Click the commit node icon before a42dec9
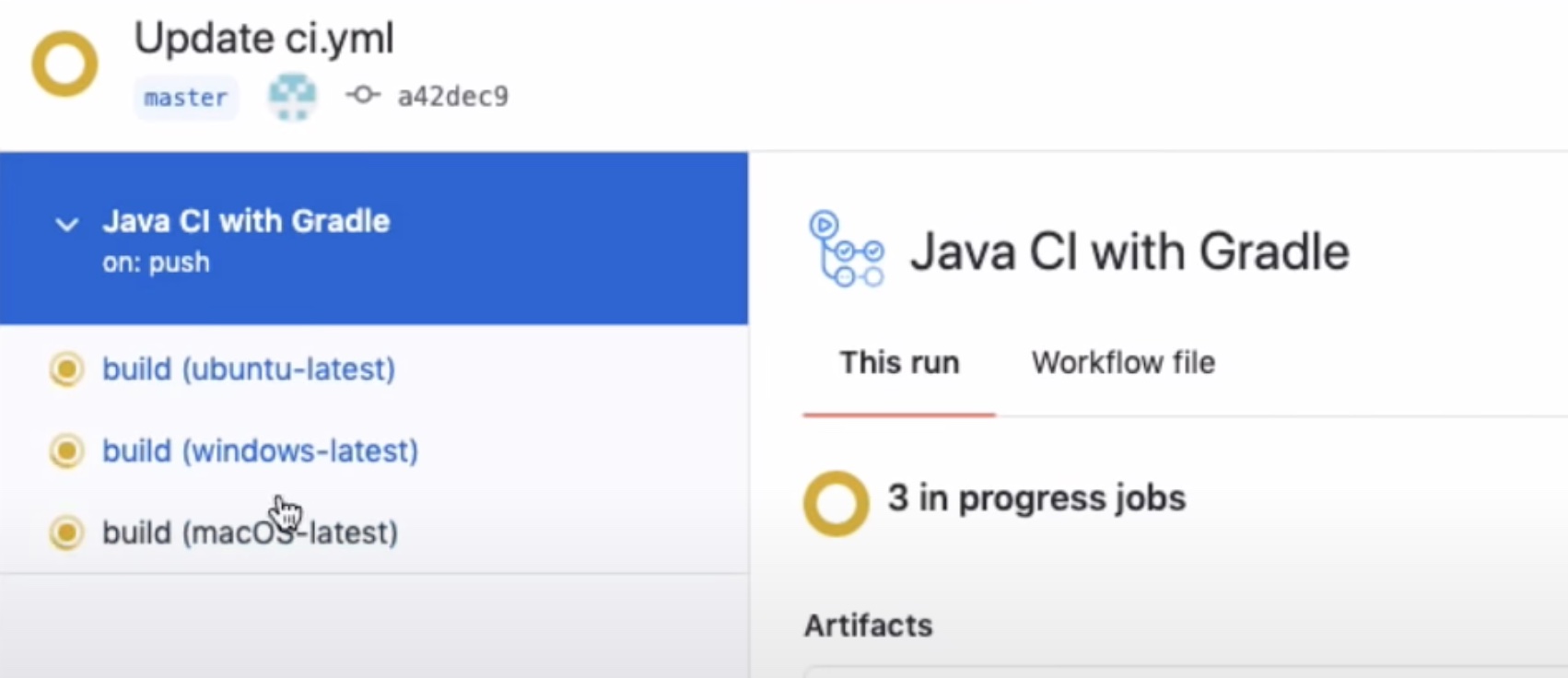This screenshot has height=678, width=1568. point(363,95)
